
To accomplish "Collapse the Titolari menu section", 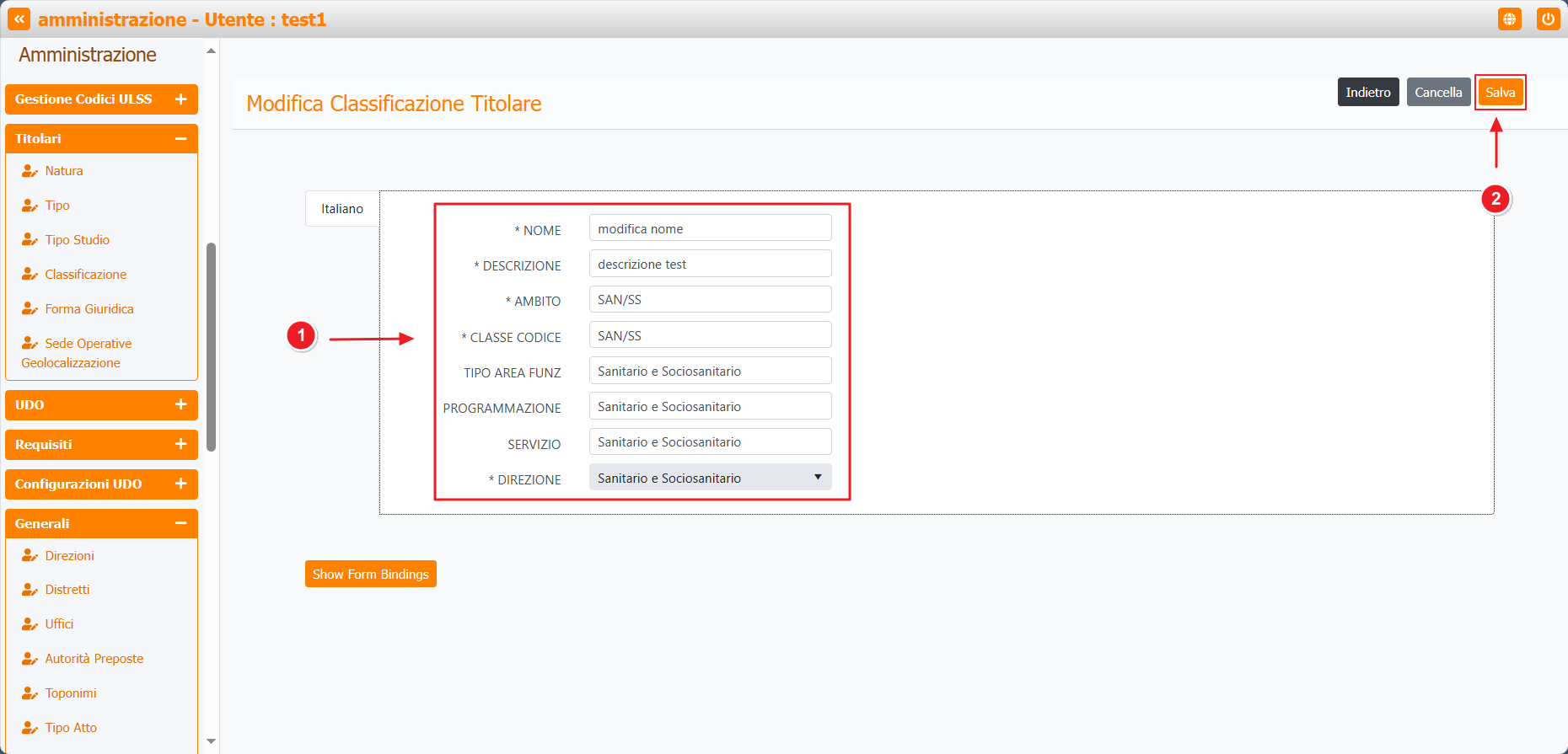I will [180, 139].
